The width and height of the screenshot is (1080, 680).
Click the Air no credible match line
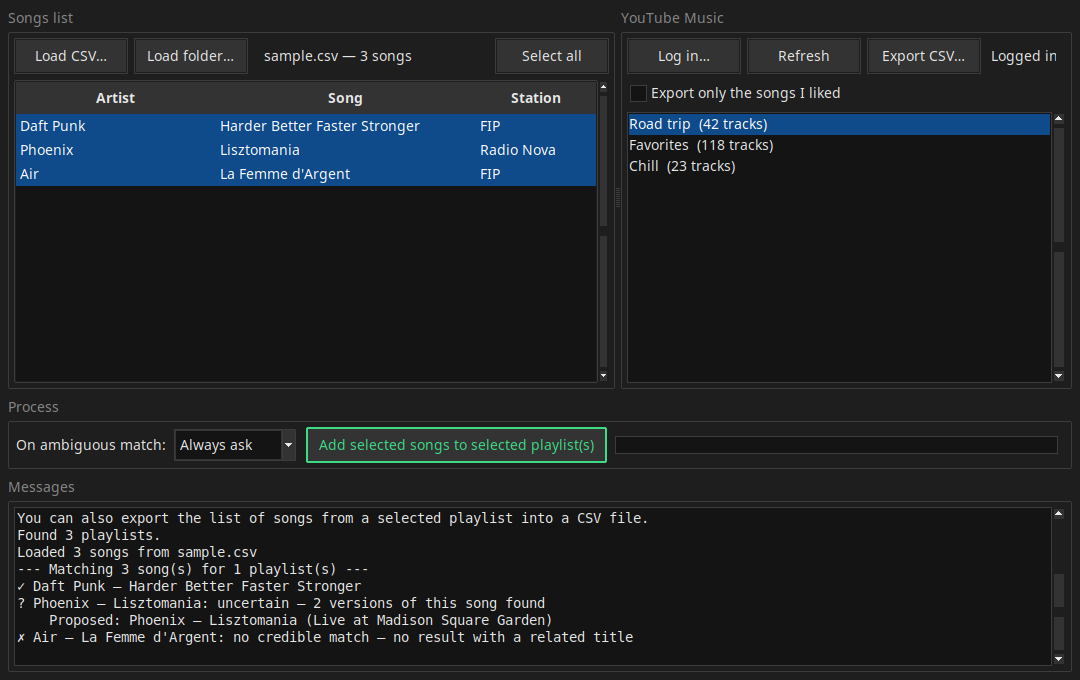pos(325,637)
